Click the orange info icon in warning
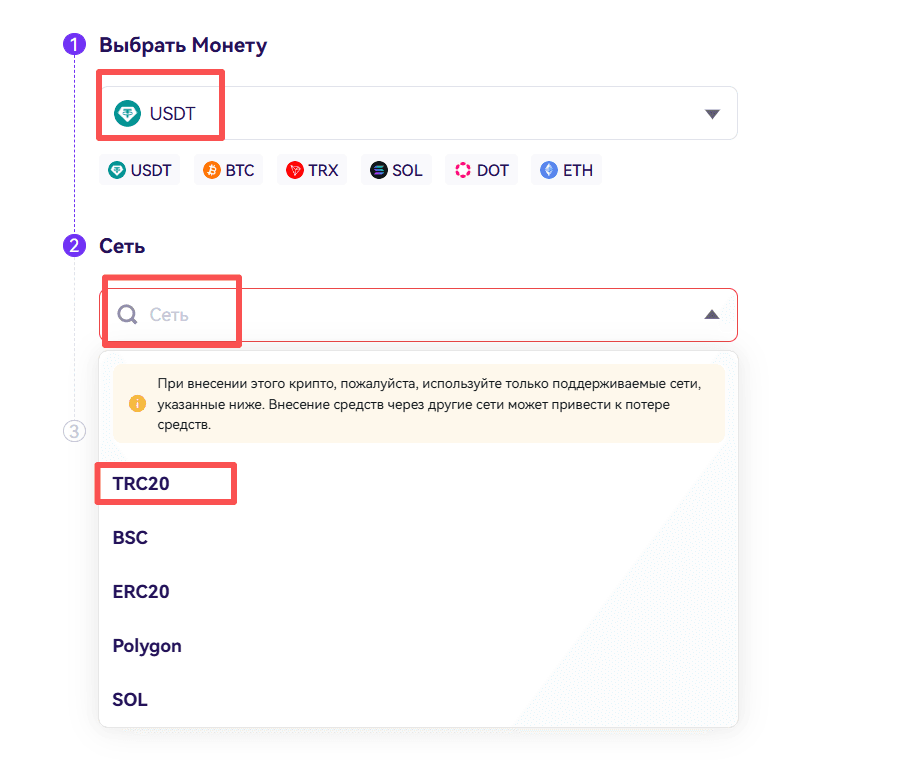This screenshot has width=912, height=765. [137, 403]
